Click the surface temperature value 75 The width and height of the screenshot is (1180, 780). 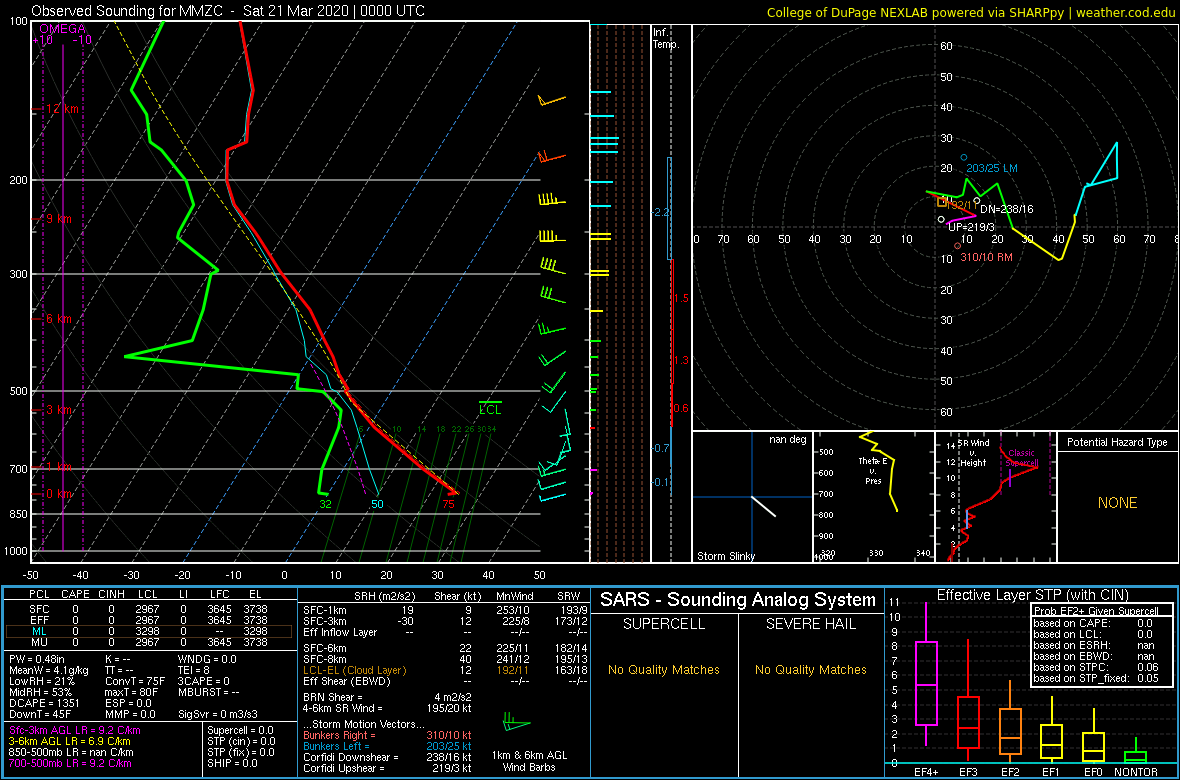click(x=449, y=504)
